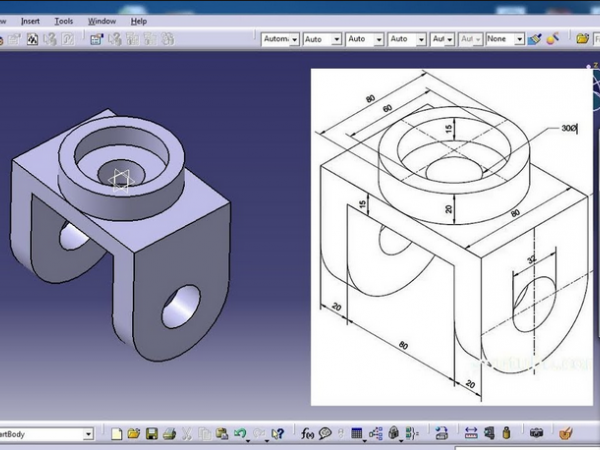The width and height of the screenshot is (600, 450).
Task: Click the wizard hat icon beside the brush
Action: pyautogui.click(x=553, y=39)
